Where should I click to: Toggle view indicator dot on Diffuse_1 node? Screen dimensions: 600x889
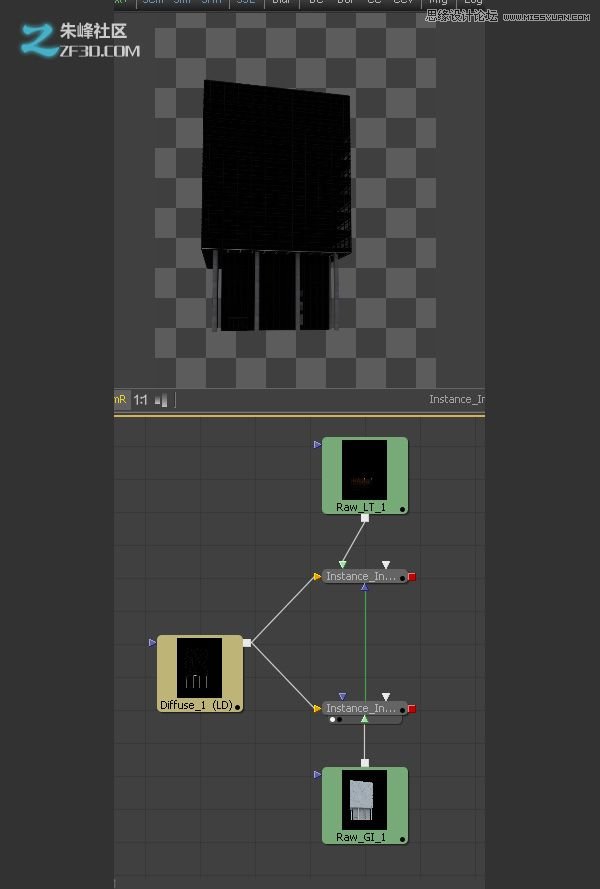click(x=237, y=707)
